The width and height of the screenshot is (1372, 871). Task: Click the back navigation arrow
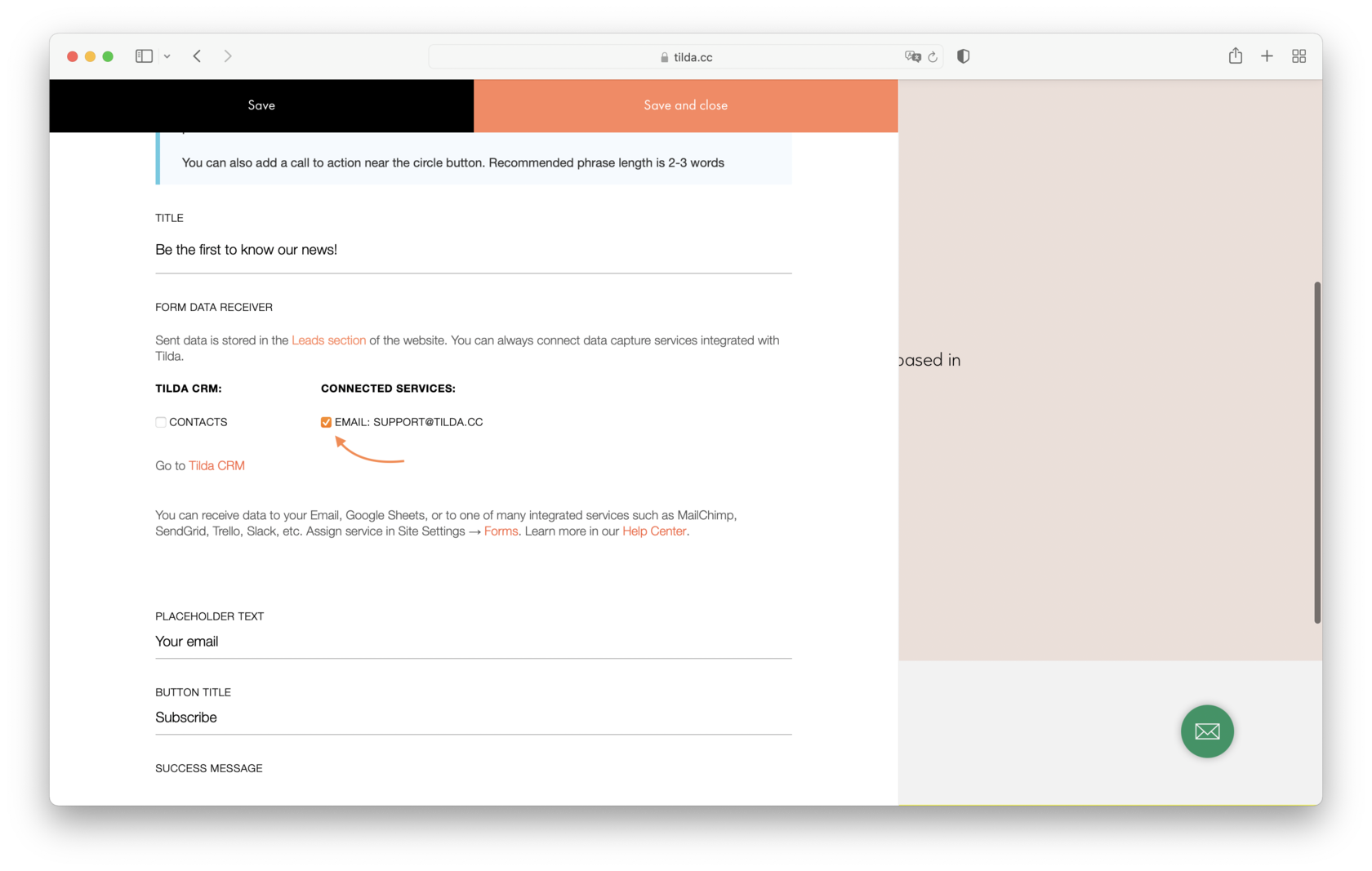(x=197, y=56)
